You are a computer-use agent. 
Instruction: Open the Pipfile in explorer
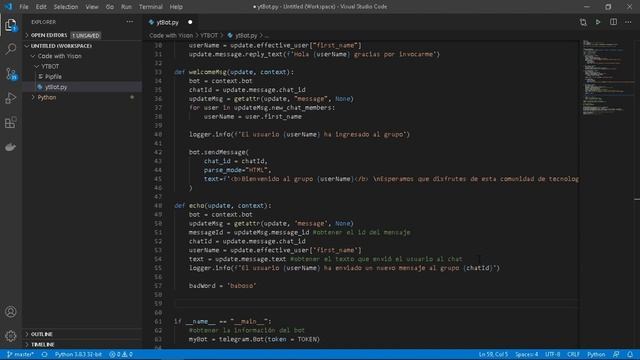[x=82, y=76]
